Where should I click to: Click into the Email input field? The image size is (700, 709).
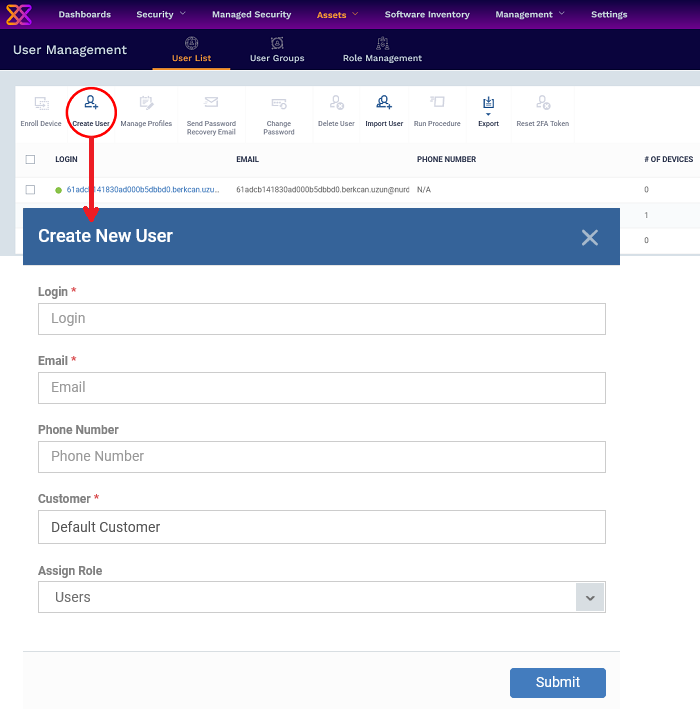coord(321,387)
